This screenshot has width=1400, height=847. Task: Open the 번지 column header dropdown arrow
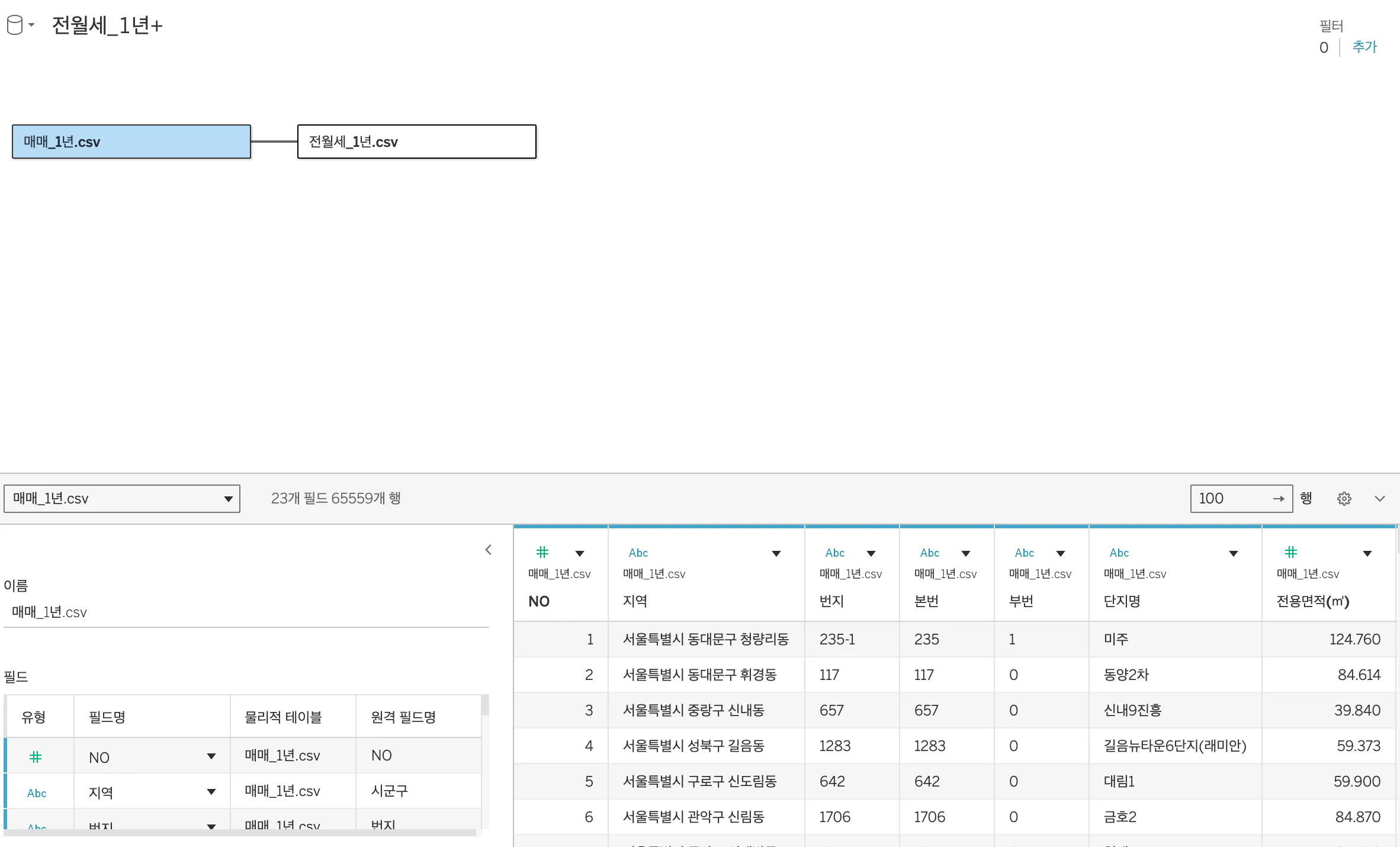[x=871, y=553]
